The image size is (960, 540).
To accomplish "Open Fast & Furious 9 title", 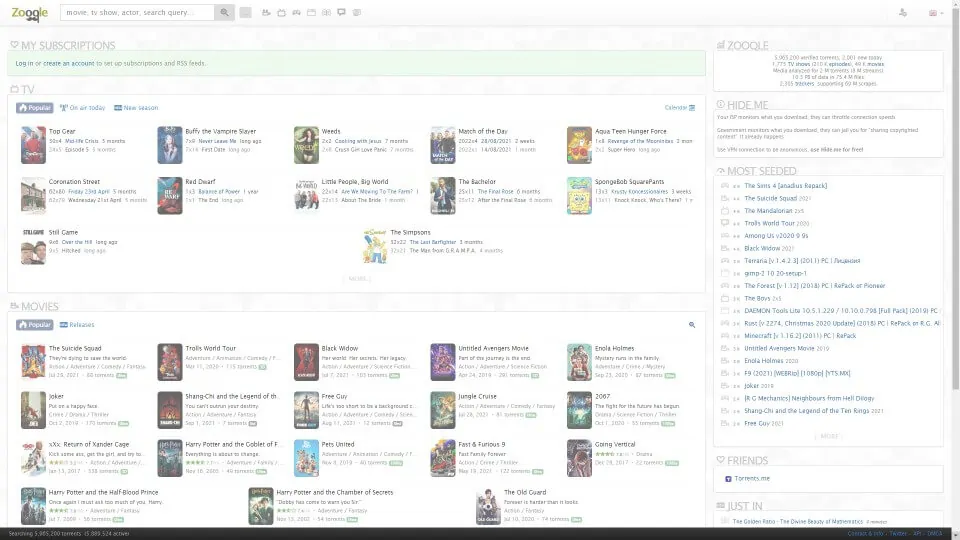I will (x=482, y=444).
